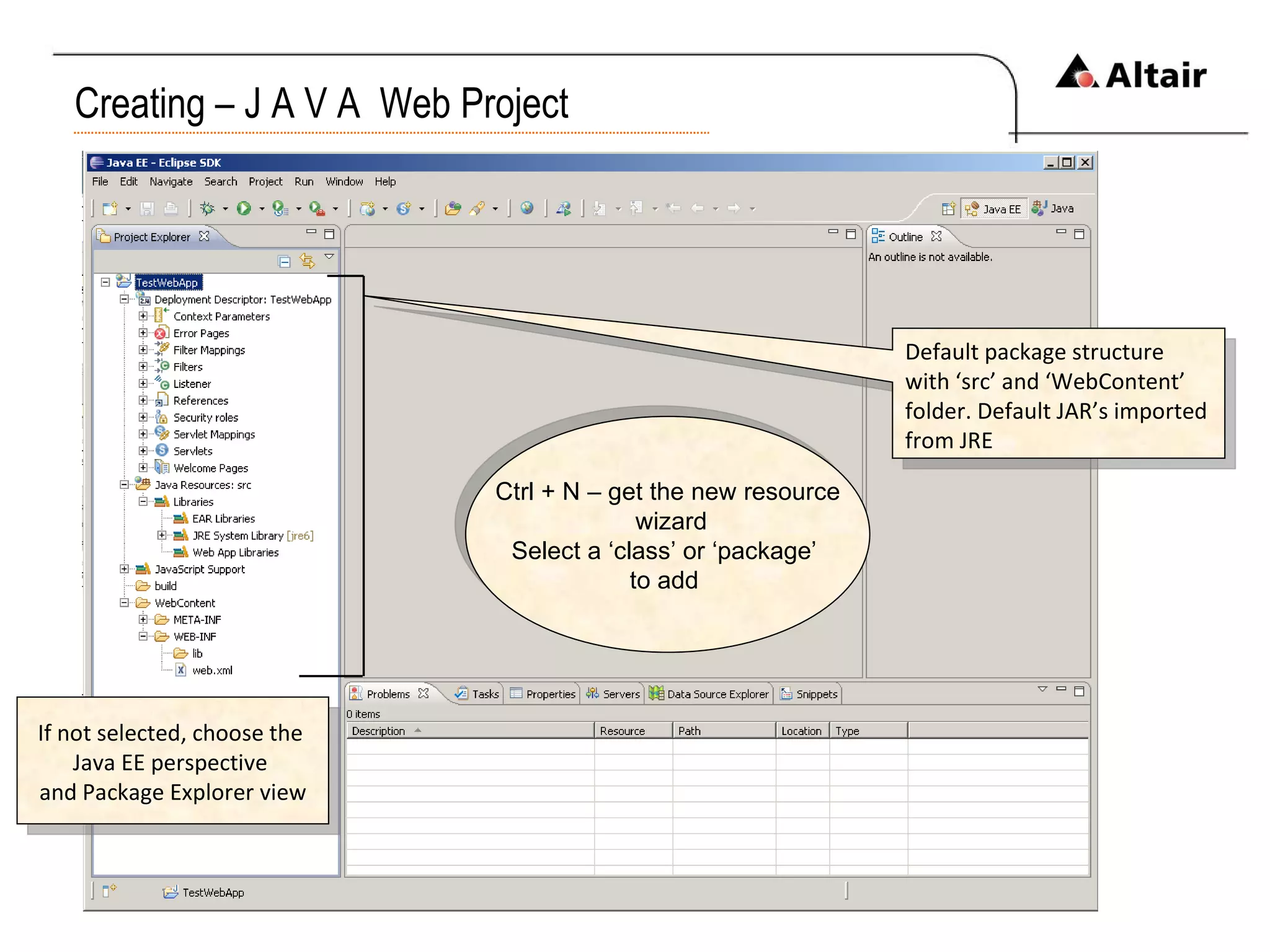
Task: Open the Project menu
Action: click(x=265, y=182)
